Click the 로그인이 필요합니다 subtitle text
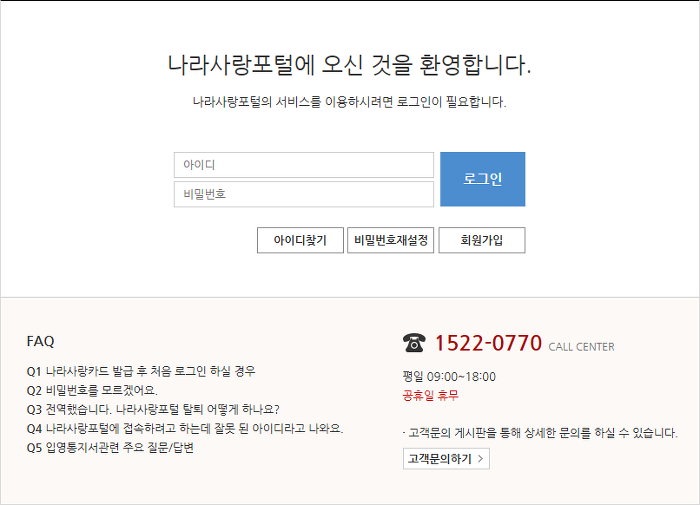This screenshot has width=700, height=505. coord(350,102)
